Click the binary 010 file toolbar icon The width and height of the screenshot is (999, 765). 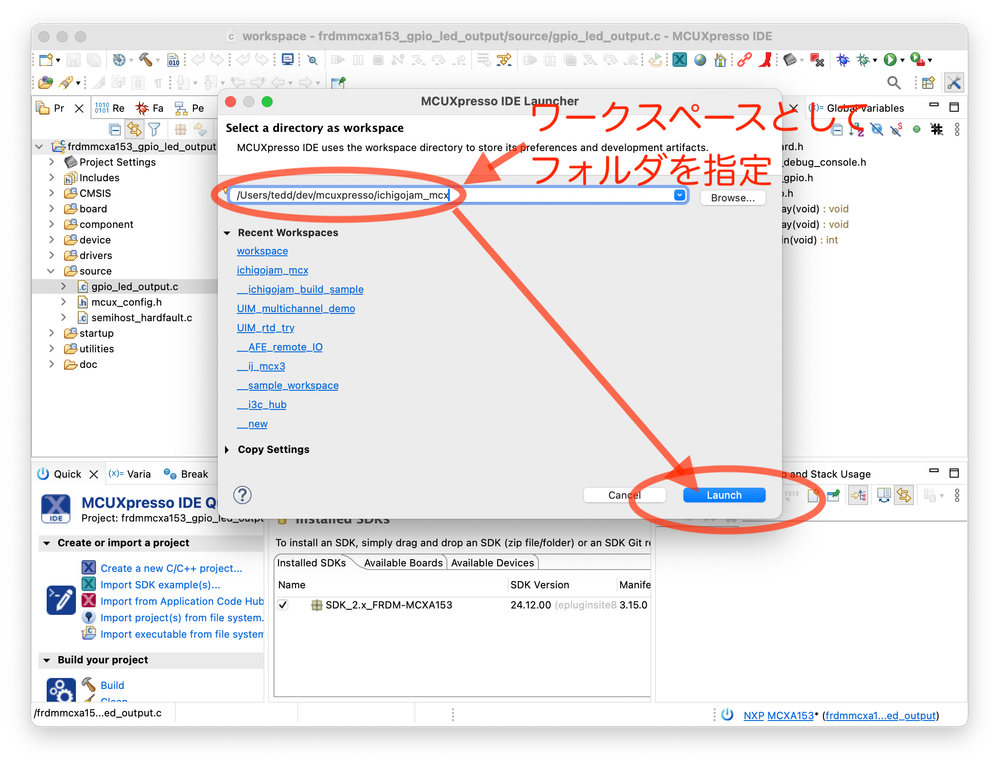[173, 60]
